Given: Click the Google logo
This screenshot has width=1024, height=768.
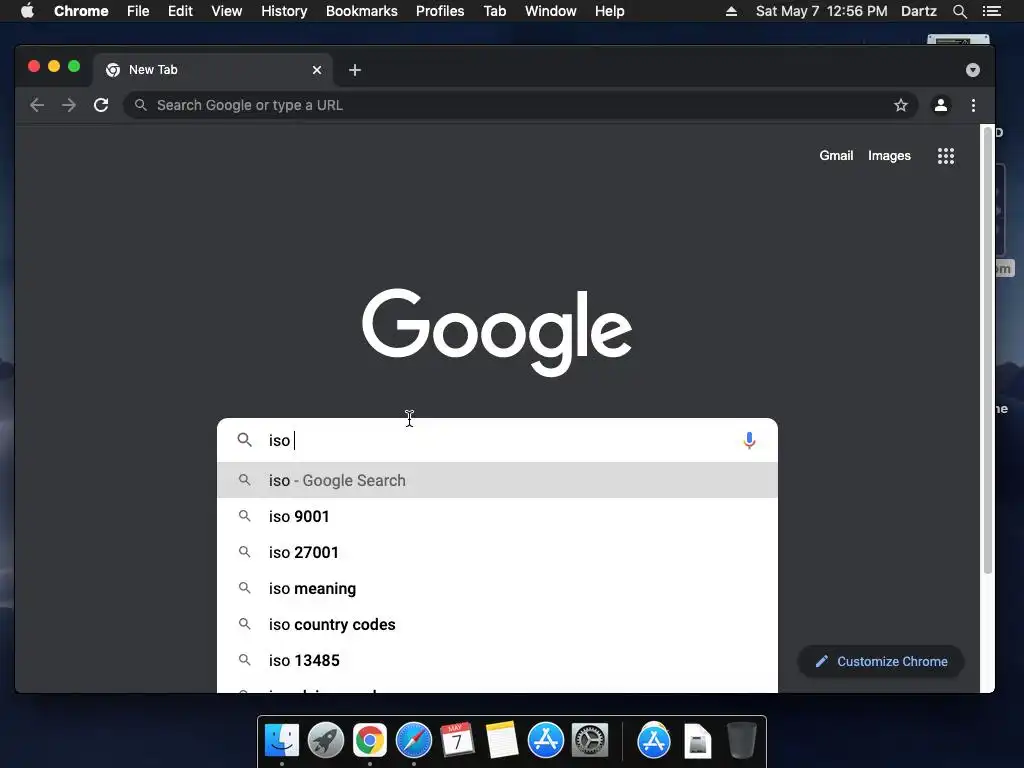Looking at the screenshot, I should coord(497,332).
